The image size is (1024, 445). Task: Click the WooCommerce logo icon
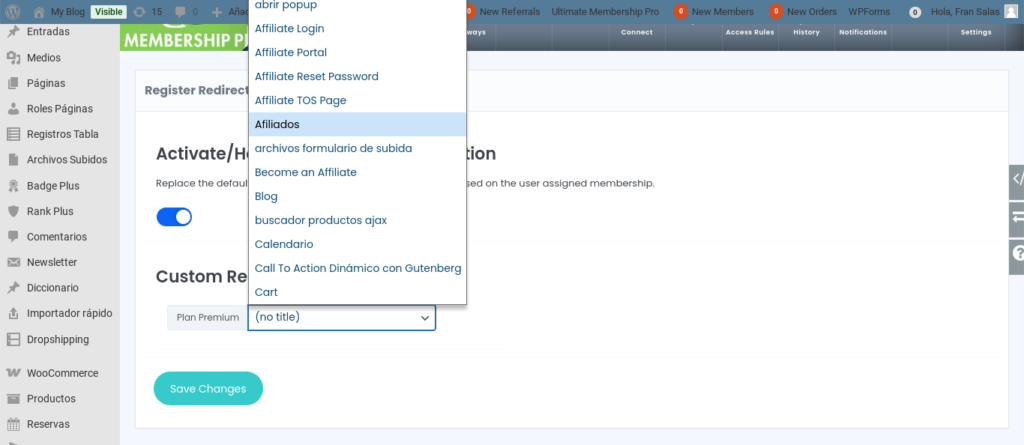click(13, 373)
